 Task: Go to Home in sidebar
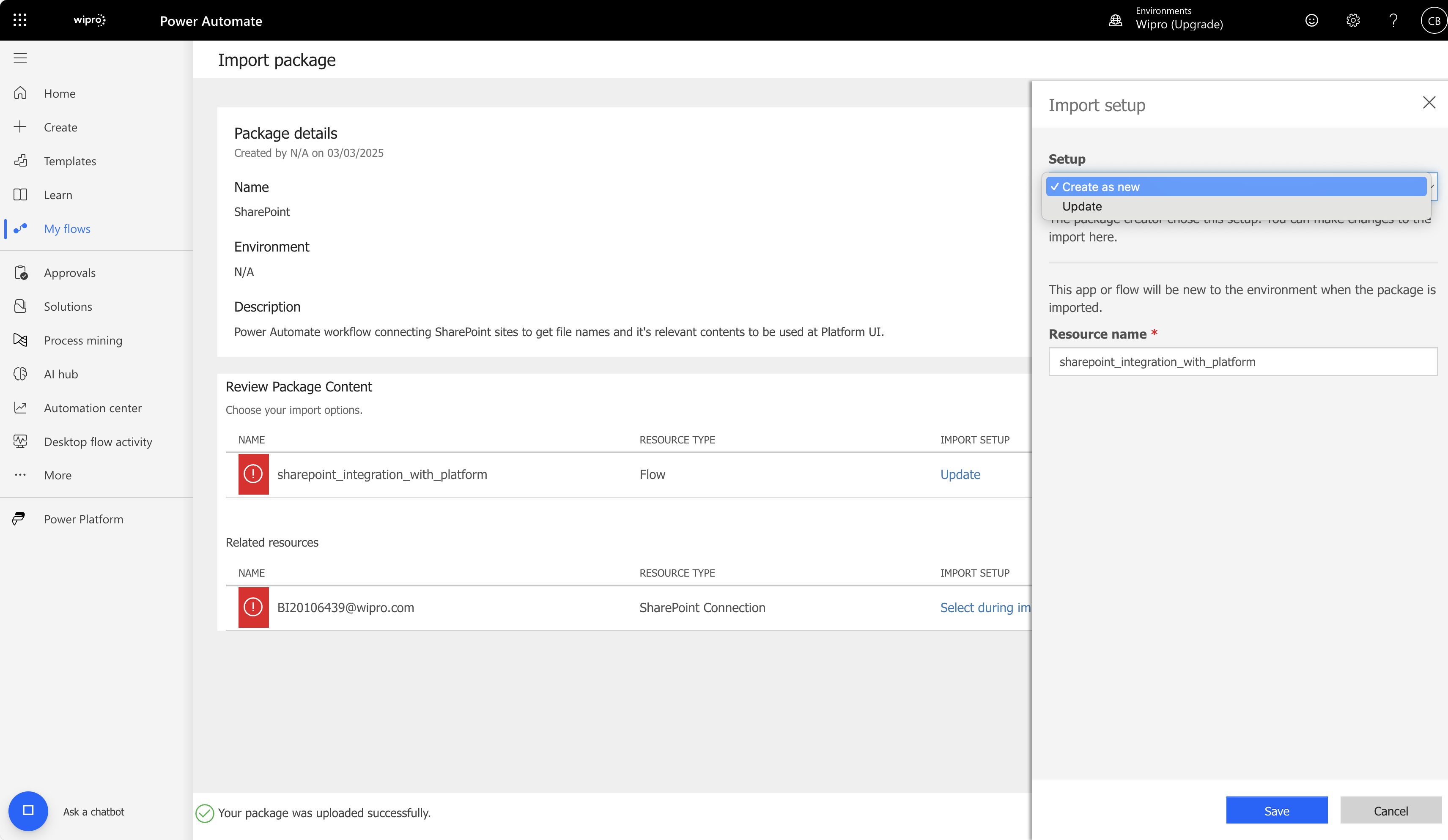(x=60, y=93)
